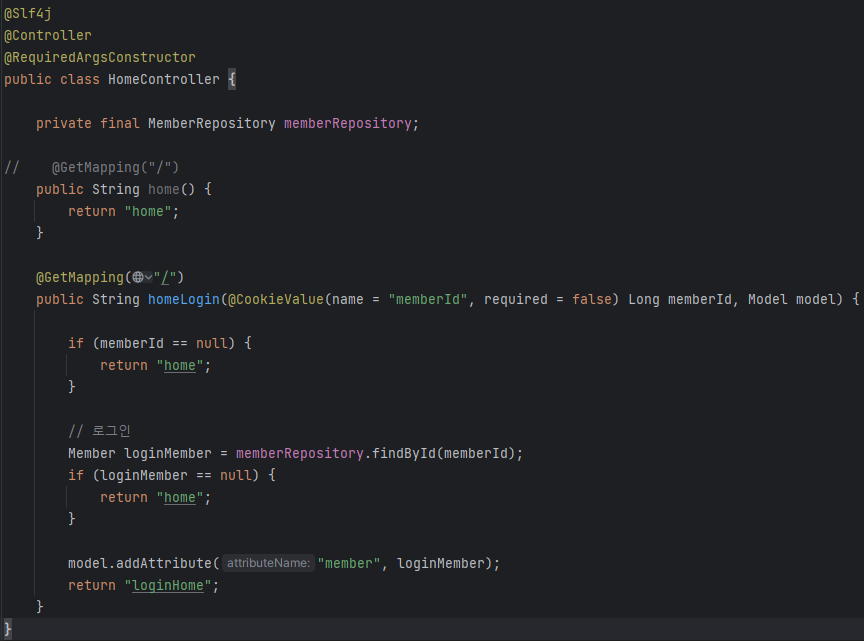Click the final closing brace of the class
Viewport: 864px width, 641px height.
[x=8, y=629]
